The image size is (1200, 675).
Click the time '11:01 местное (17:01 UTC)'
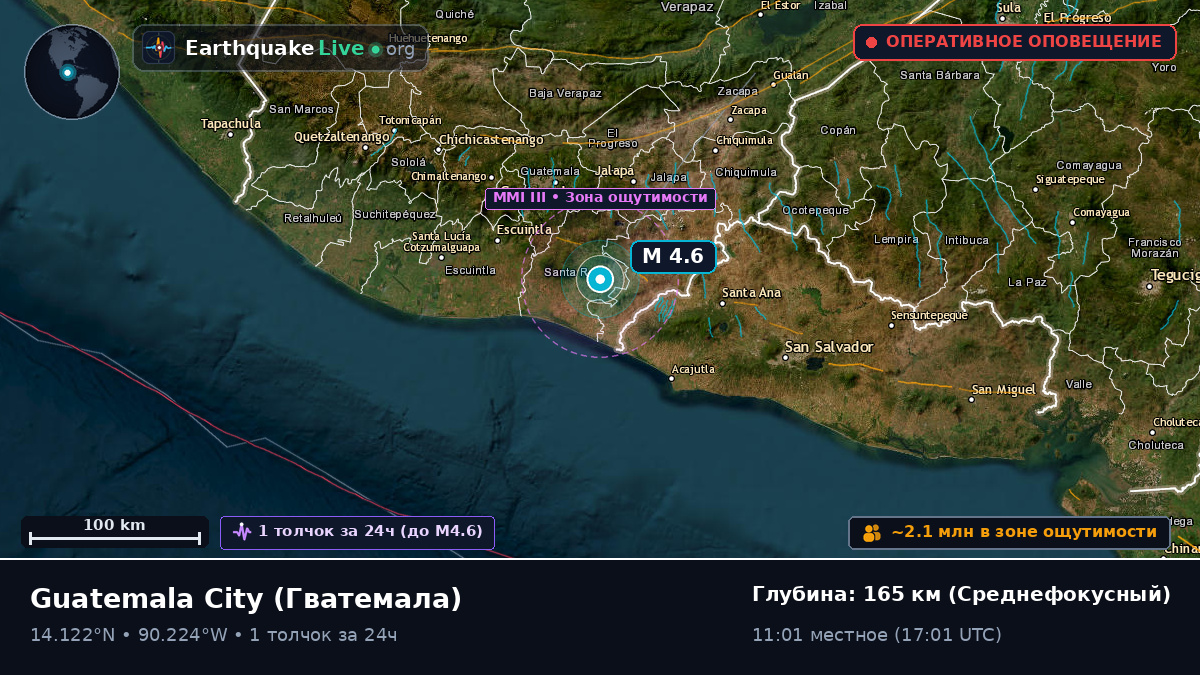877,635
